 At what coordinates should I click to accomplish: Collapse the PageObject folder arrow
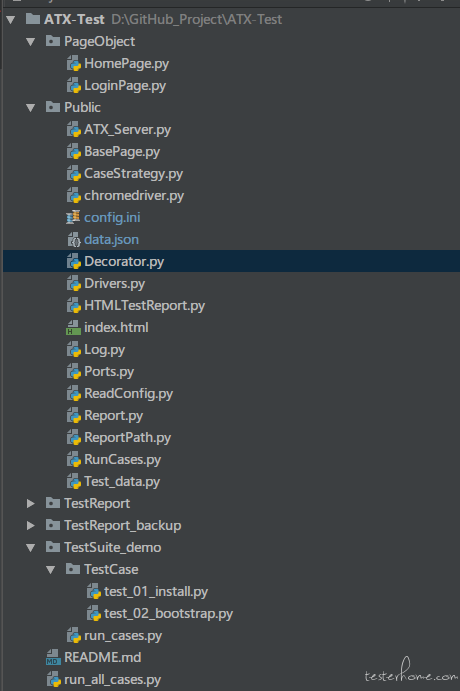tap(30, 42)
